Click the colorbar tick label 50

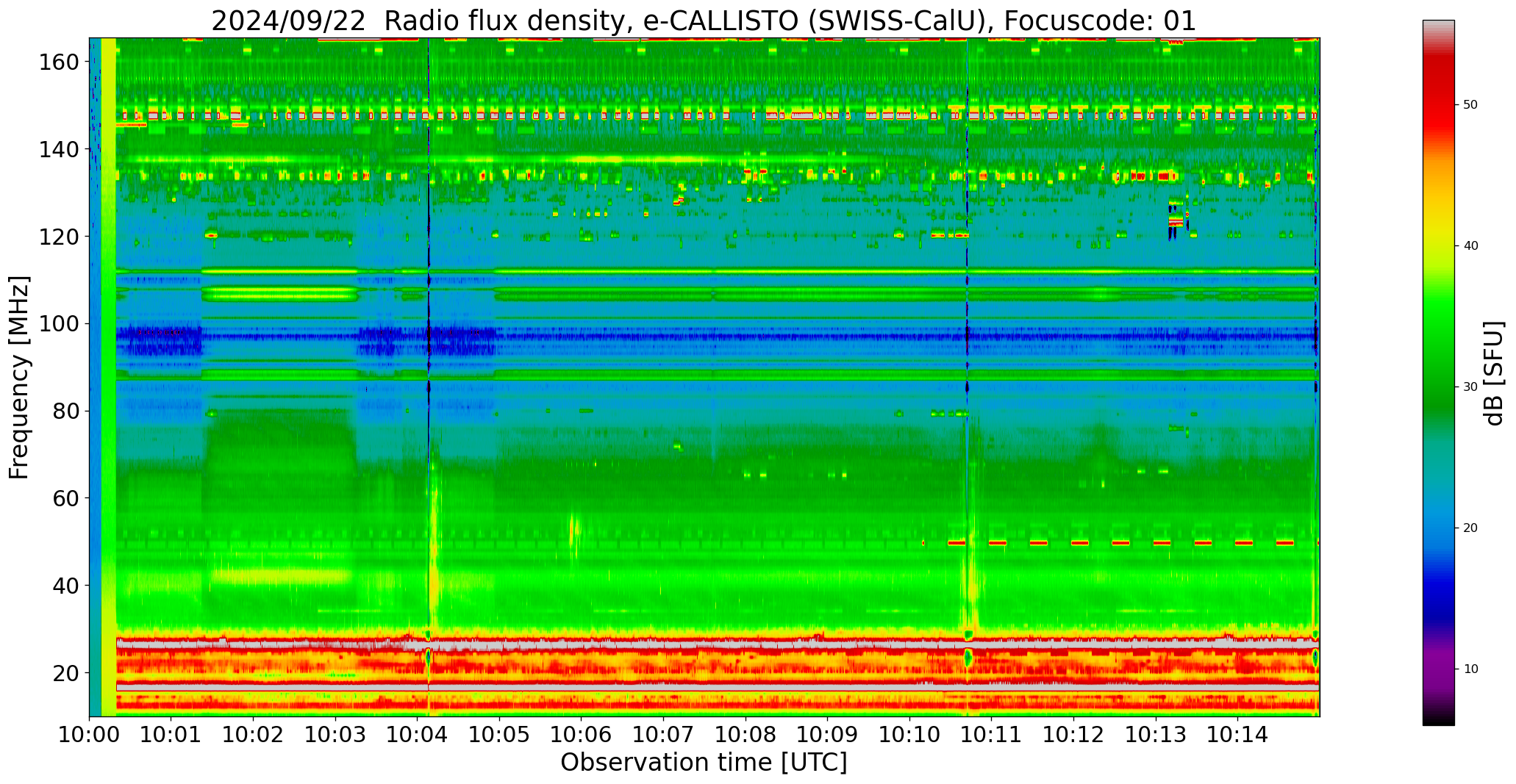pos(1470,104)
